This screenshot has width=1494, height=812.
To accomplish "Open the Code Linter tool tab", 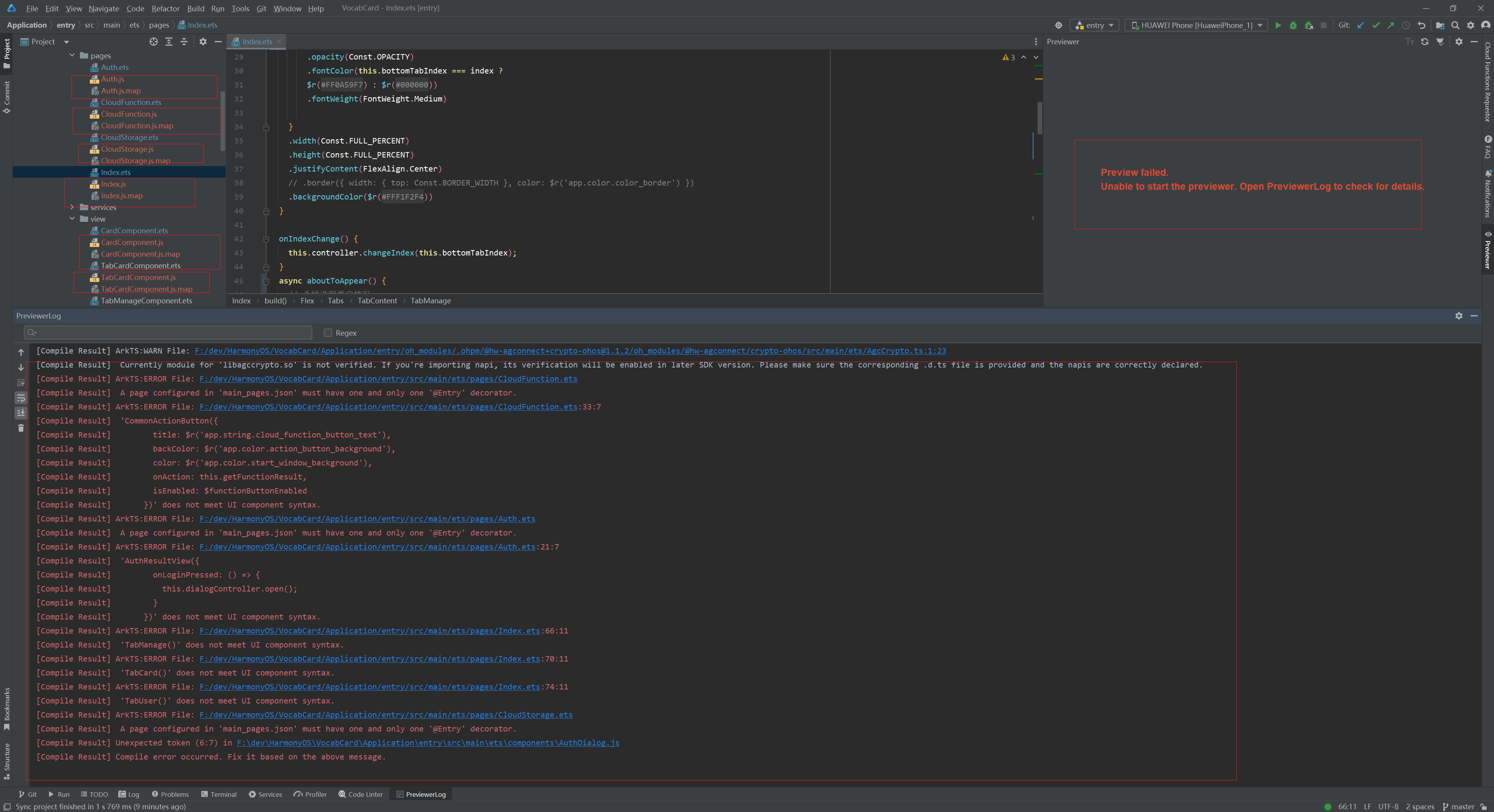I will 361,794.
